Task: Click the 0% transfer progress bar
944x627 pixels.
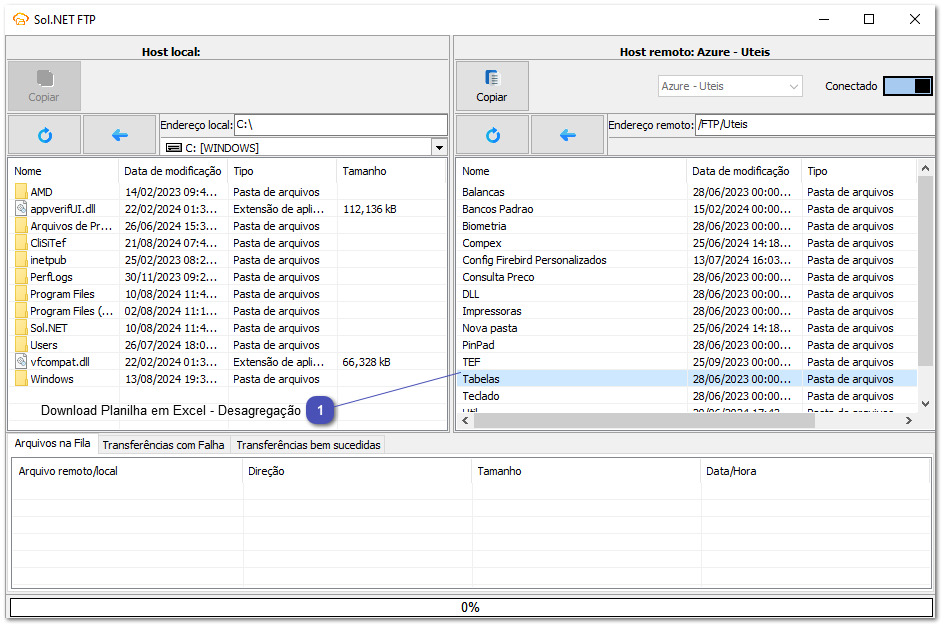Action: (x=470, y=607)
